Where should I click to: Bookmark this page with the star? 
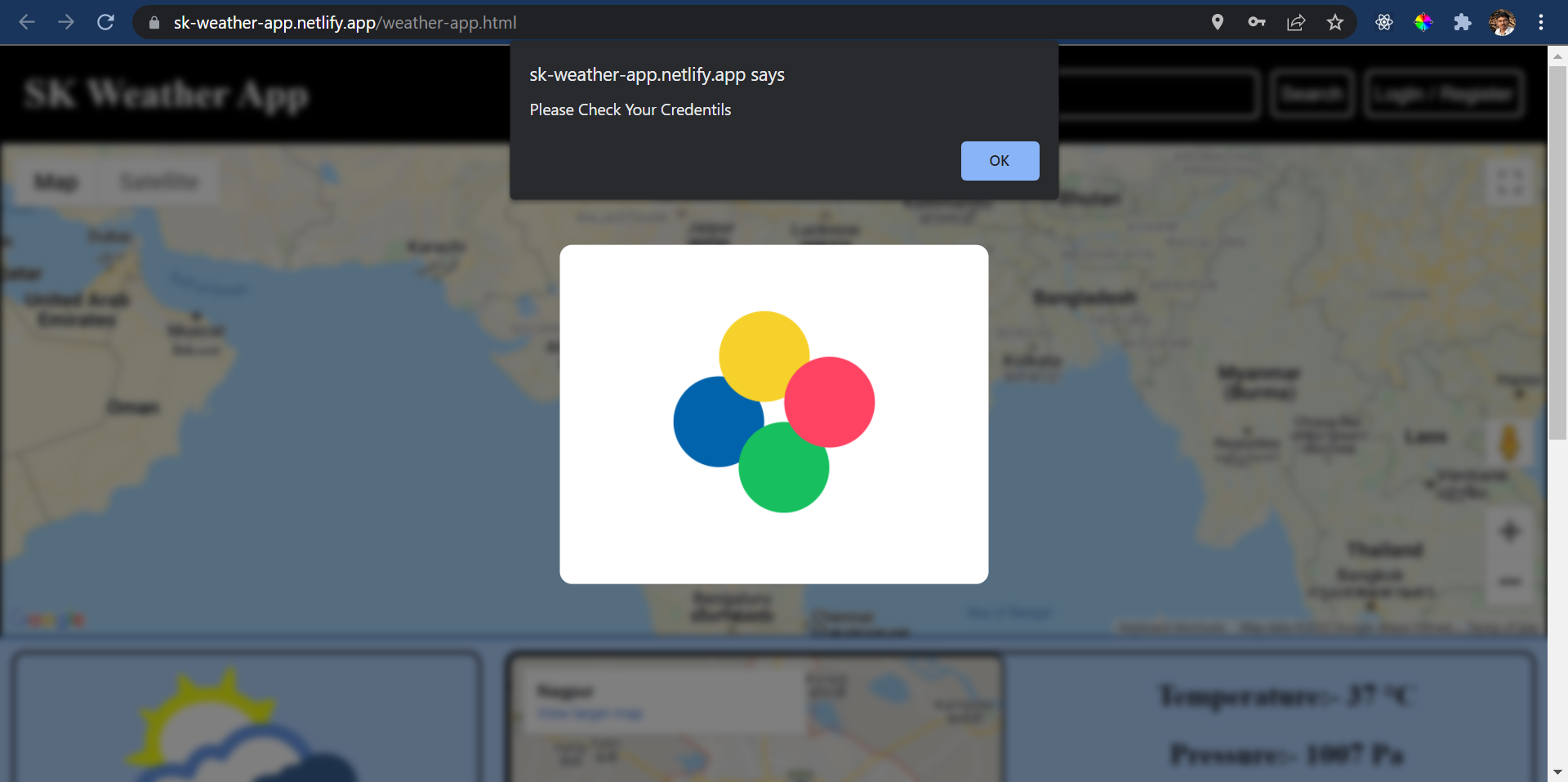coord(1335,22)
